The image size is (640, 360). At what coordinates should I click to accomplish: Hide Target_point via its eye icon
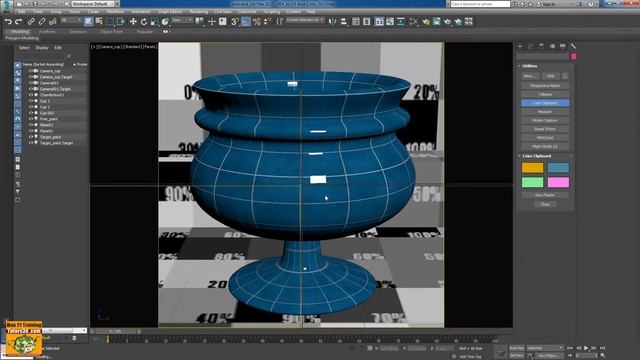click(31, 137)
